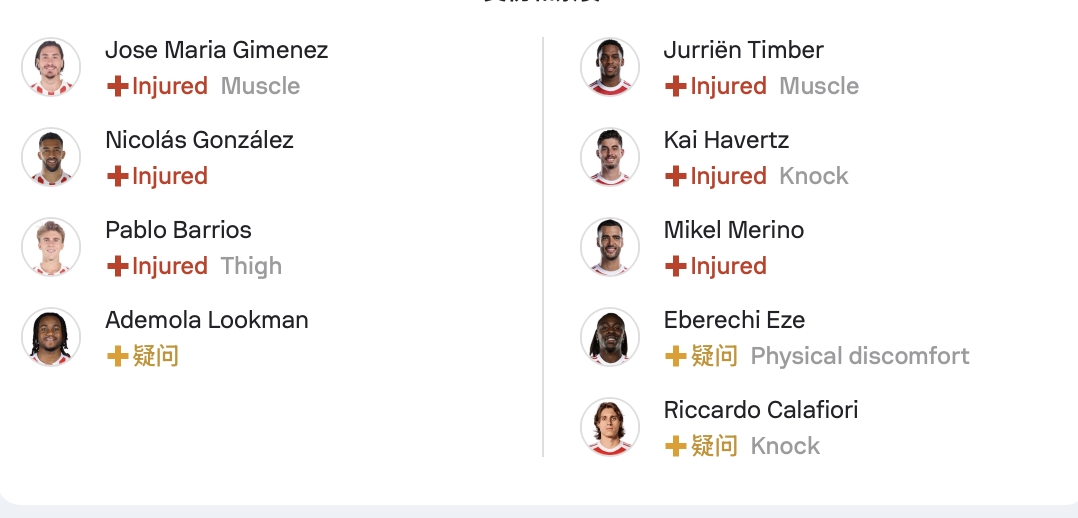Image resolution: width=1078 pixels, height=518 pixels.
Task: Click Nicolás González's player avatar
Action: click(51, 157)
